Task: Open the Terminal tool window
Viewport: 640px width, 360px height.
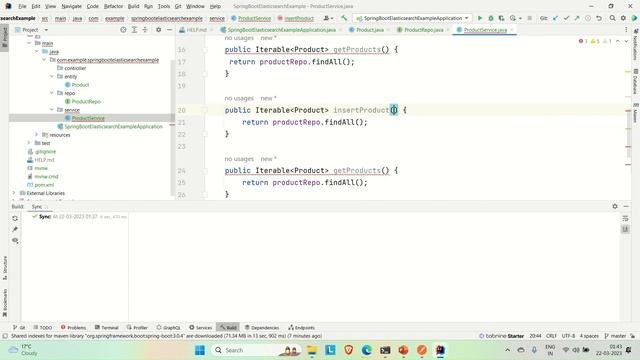Action: point(107,327)
